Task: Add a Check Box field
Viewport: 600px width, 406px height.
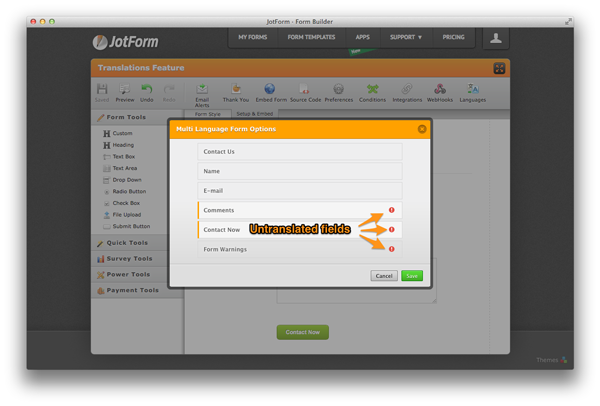Action: (x=121, y=203)
